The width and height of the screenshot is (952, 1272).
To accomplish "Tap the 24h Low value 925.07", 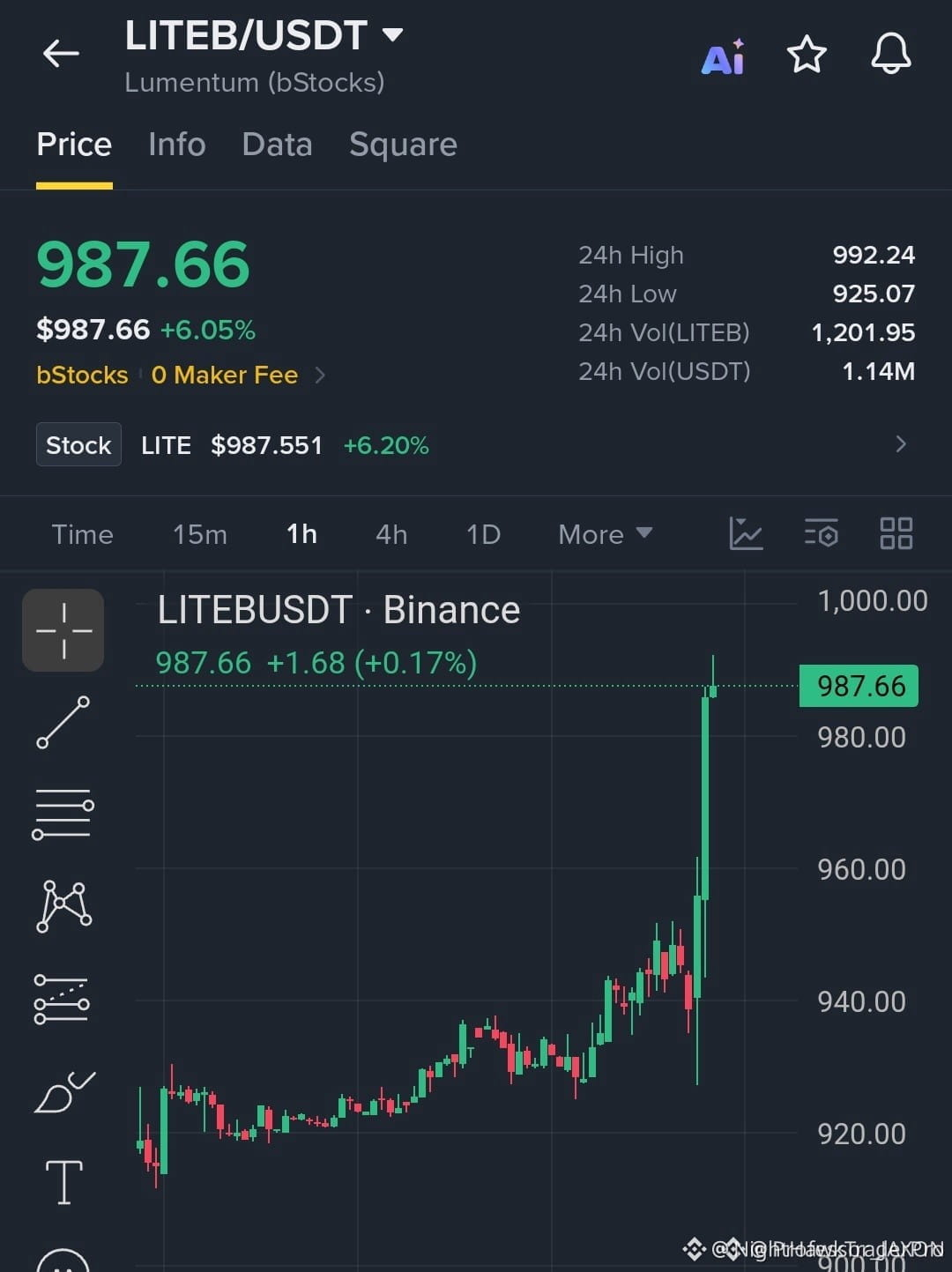I will 874,294.
